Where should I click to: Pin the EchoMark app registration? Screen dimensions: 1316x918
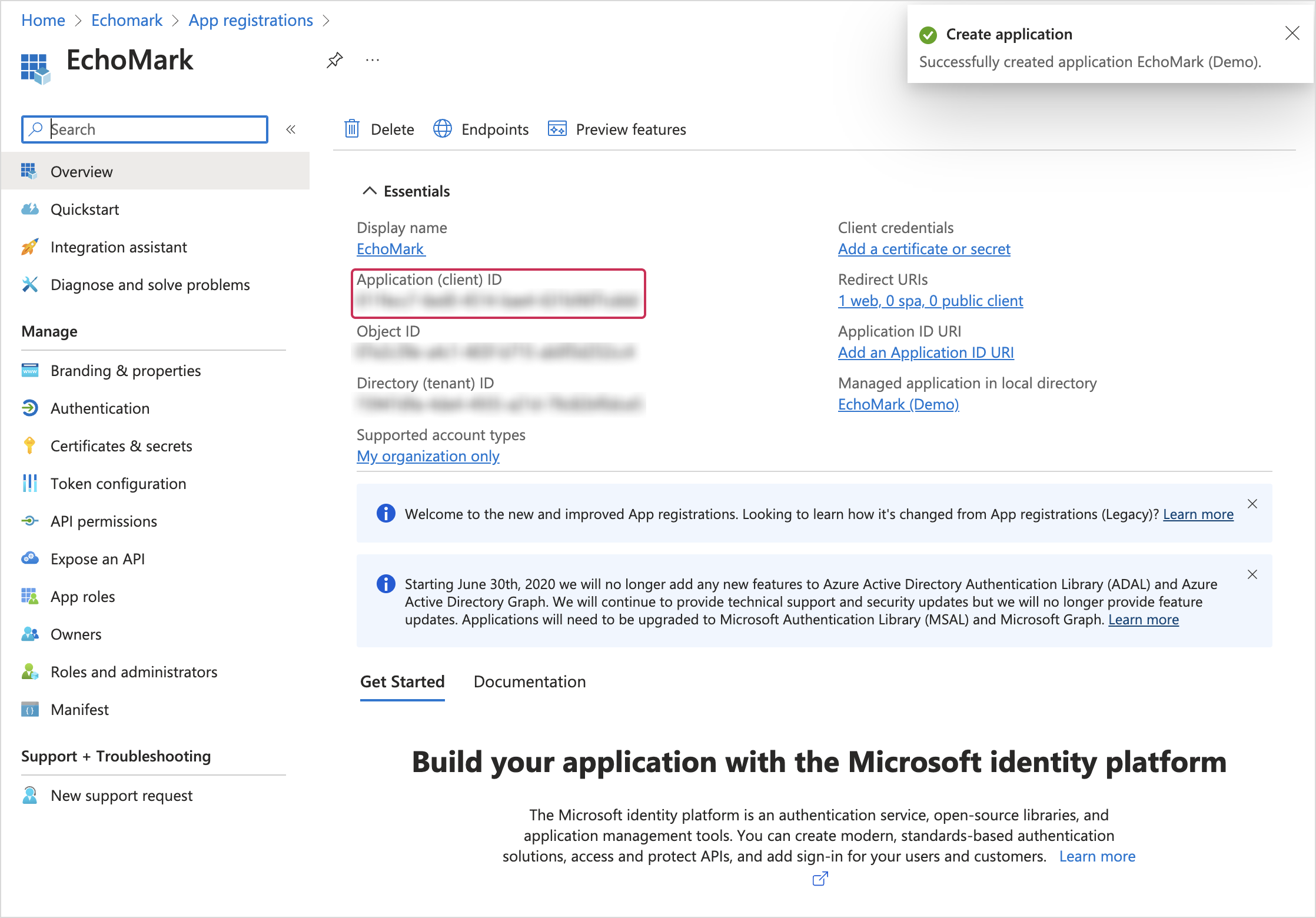(335, 60)
